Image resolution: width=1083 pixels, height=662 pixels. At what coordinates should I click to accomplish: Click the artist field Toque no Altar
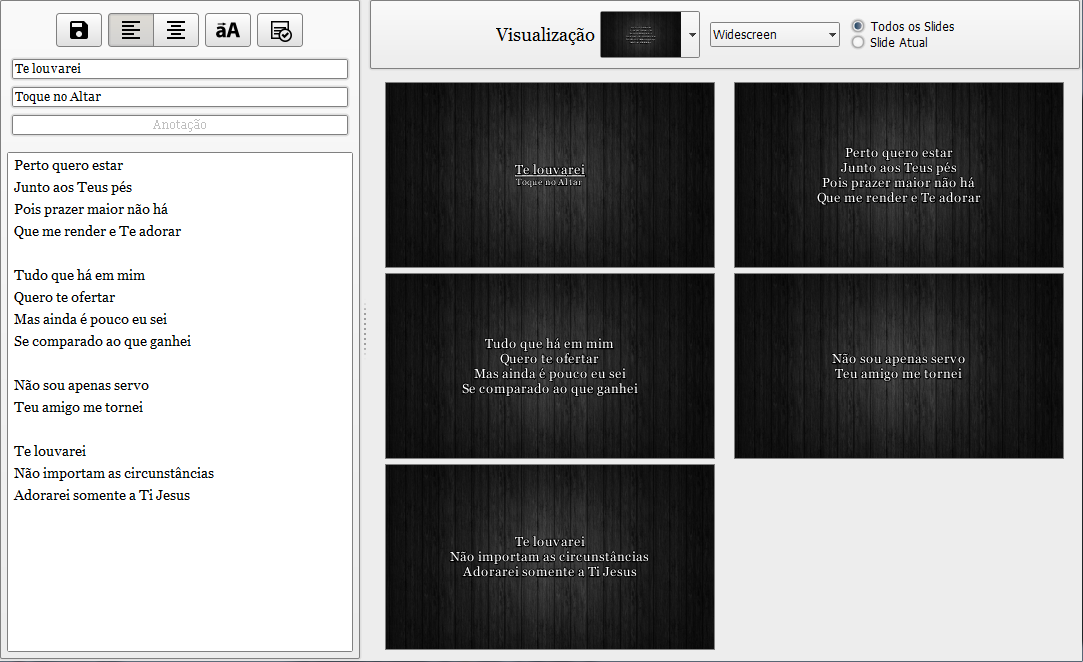point(180,97)
